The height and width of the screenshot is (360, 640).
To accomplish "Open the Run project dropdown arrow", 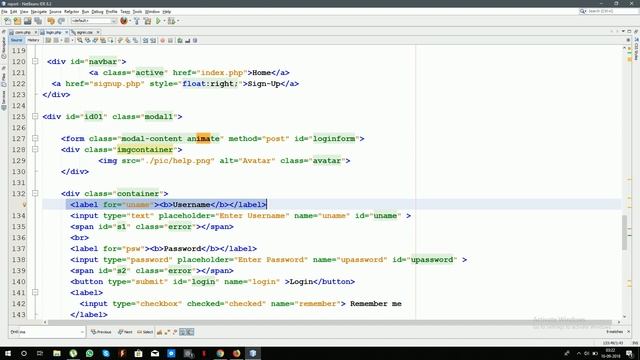I will (x=164, y=21).
